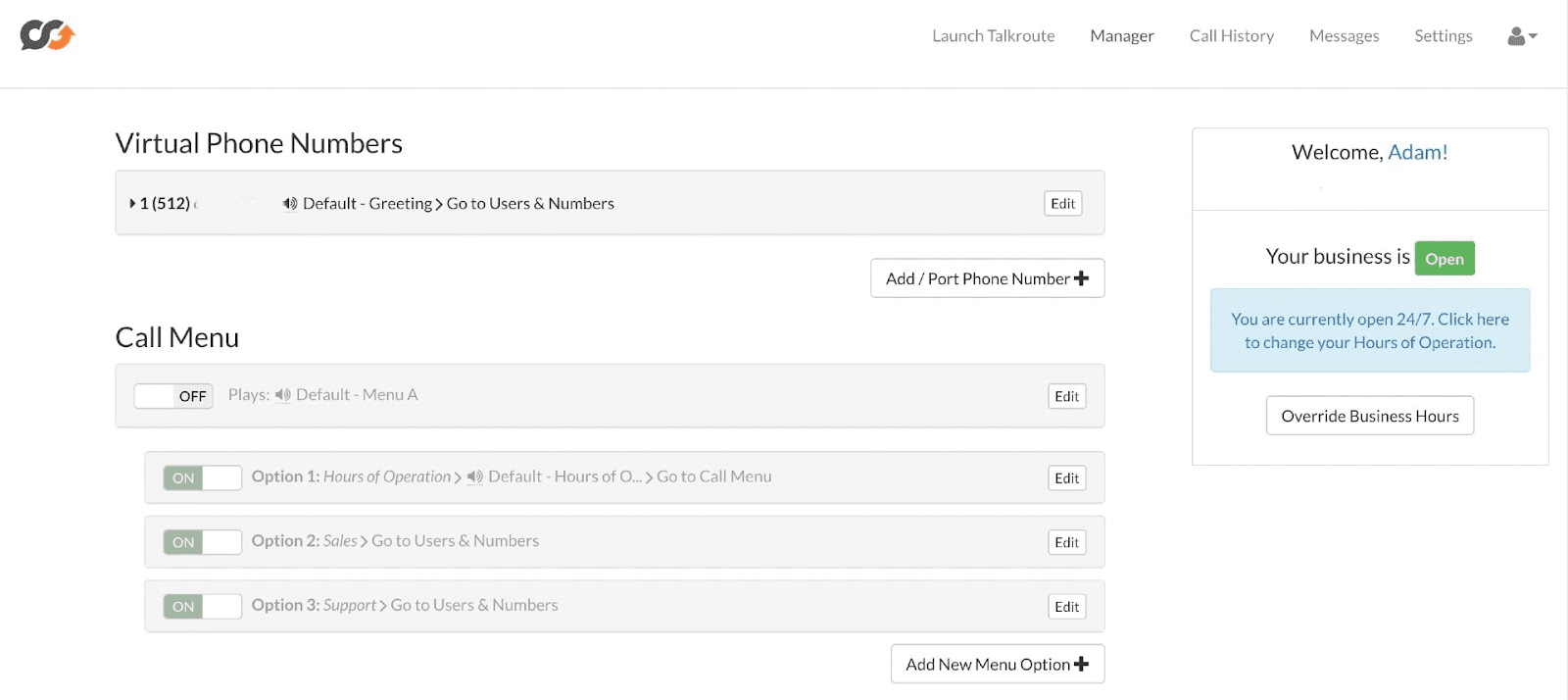Image resolution: width=1568 pixels, height=700 pixels.
Task: Toggle off Option 1 Hours of Operation
Action: pos(203,478)
